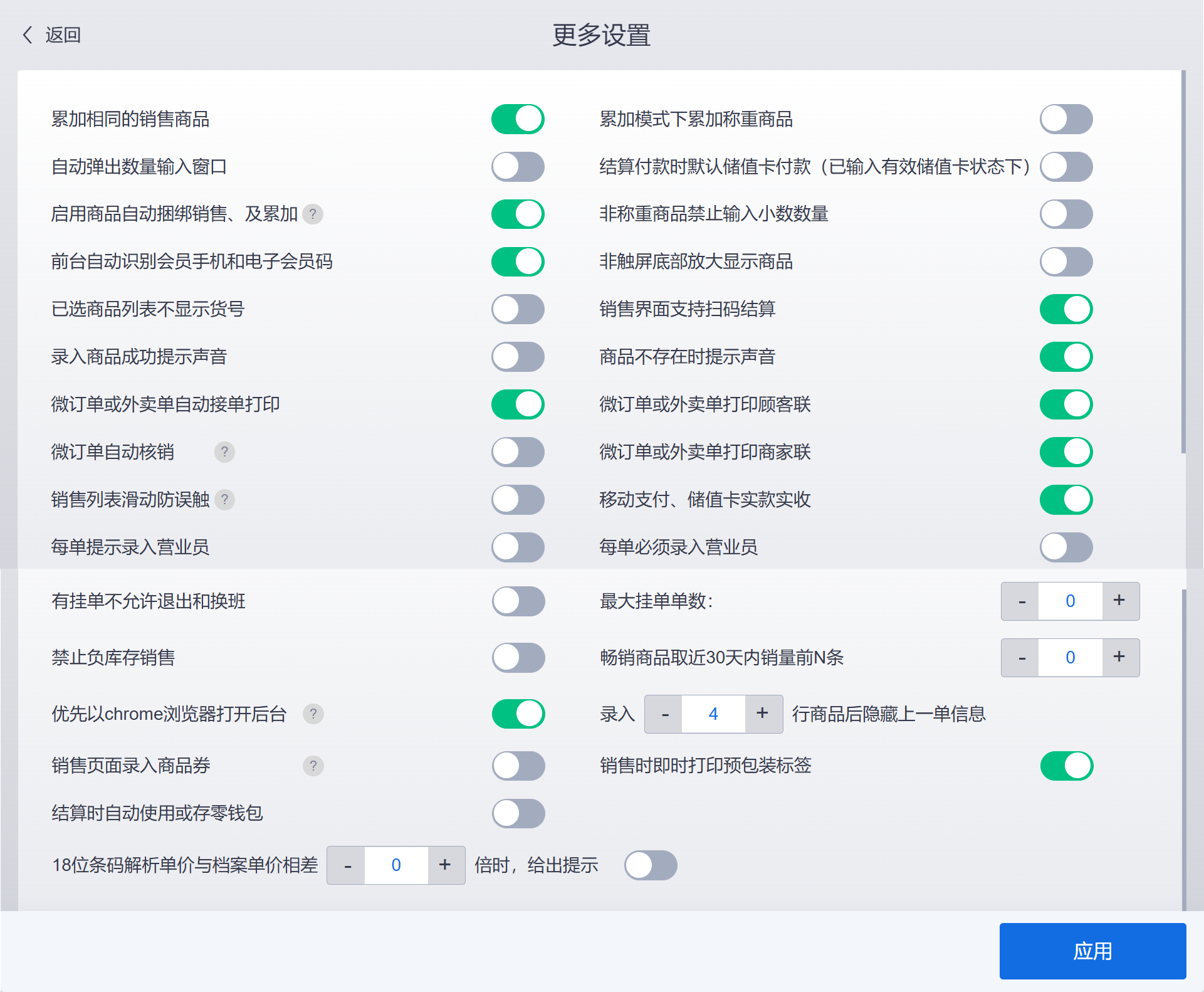Click 返回 text to go back

63,34
